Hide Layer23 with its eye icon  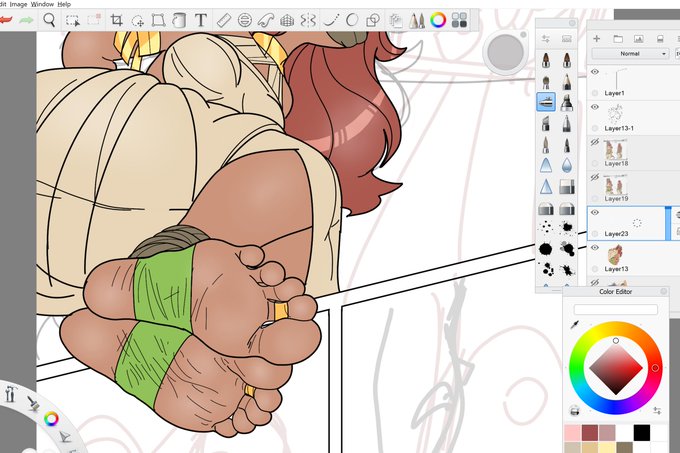point(595,212)
